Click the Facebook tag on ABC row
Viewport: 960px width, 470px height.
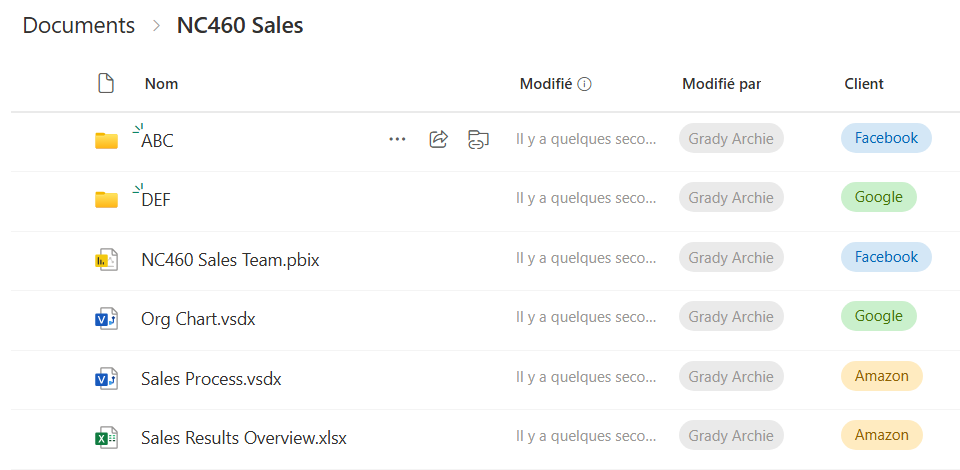coord(887,138)
